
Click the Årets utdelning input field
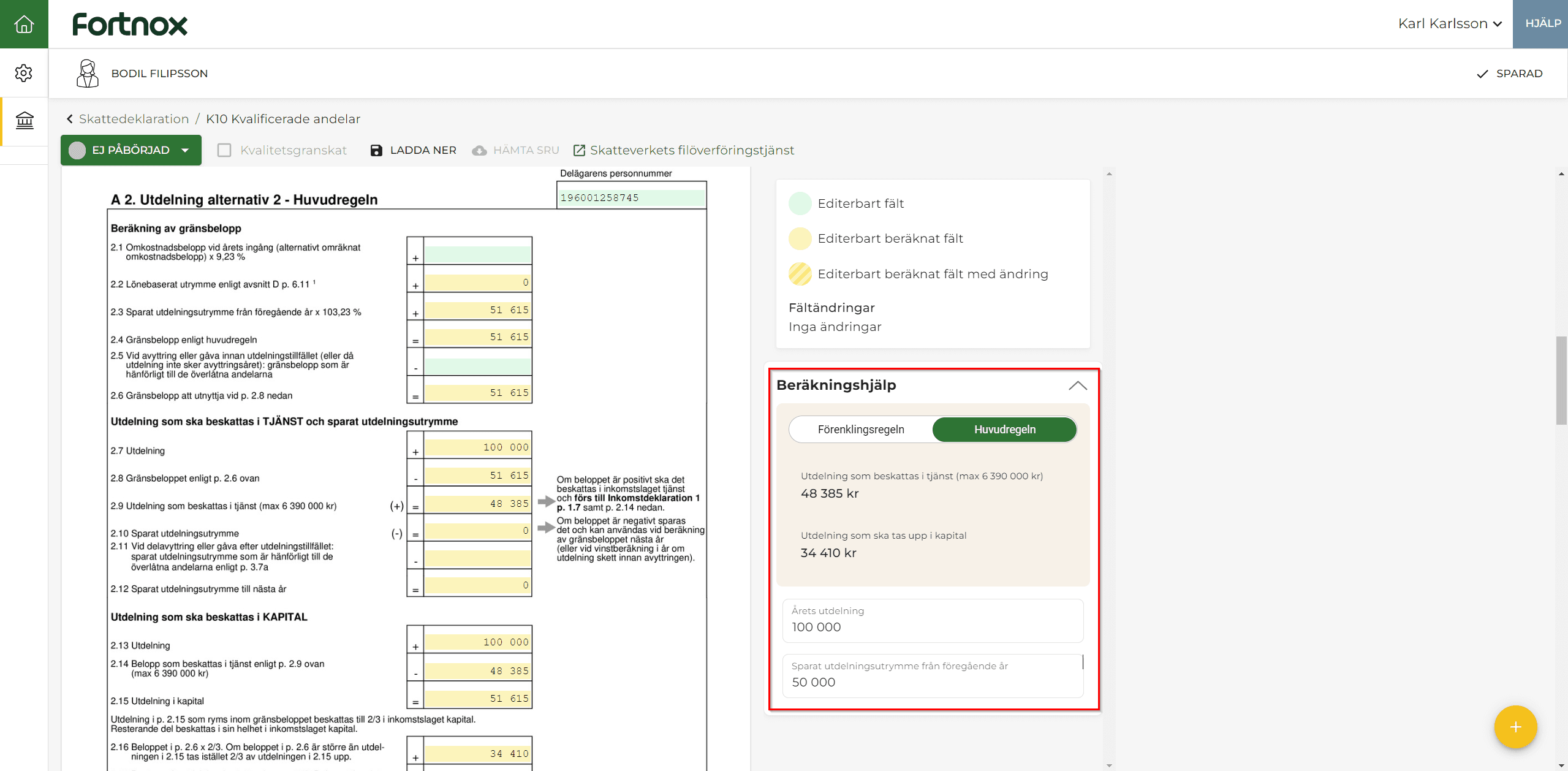933,620
